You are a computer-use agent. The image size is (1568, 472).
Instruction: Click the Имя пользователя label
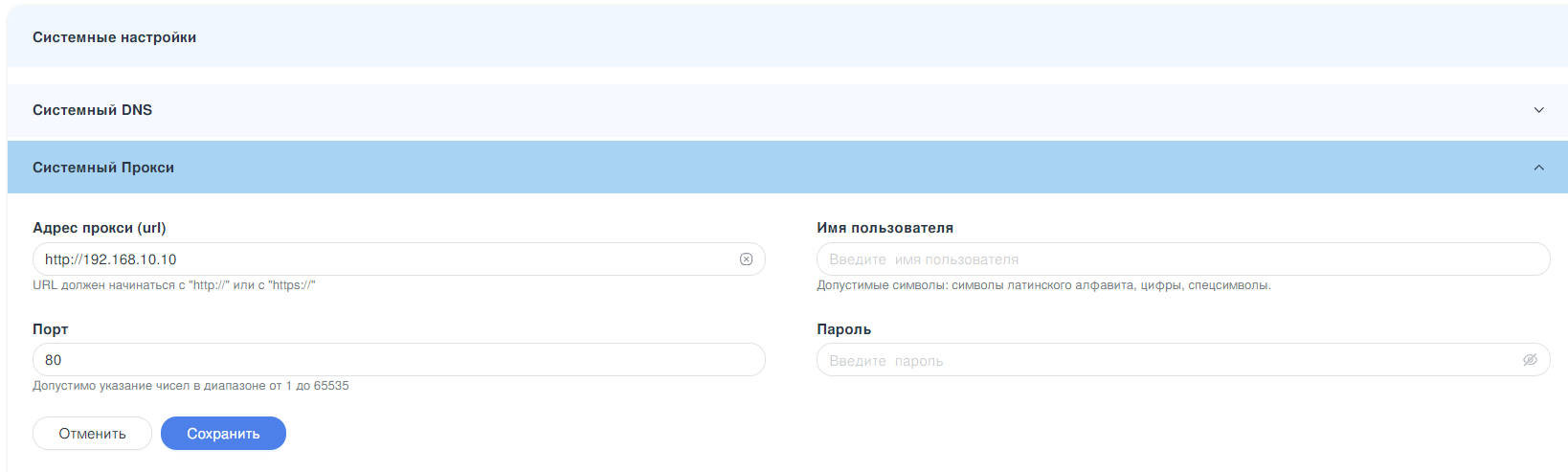(x=885, y=228)
